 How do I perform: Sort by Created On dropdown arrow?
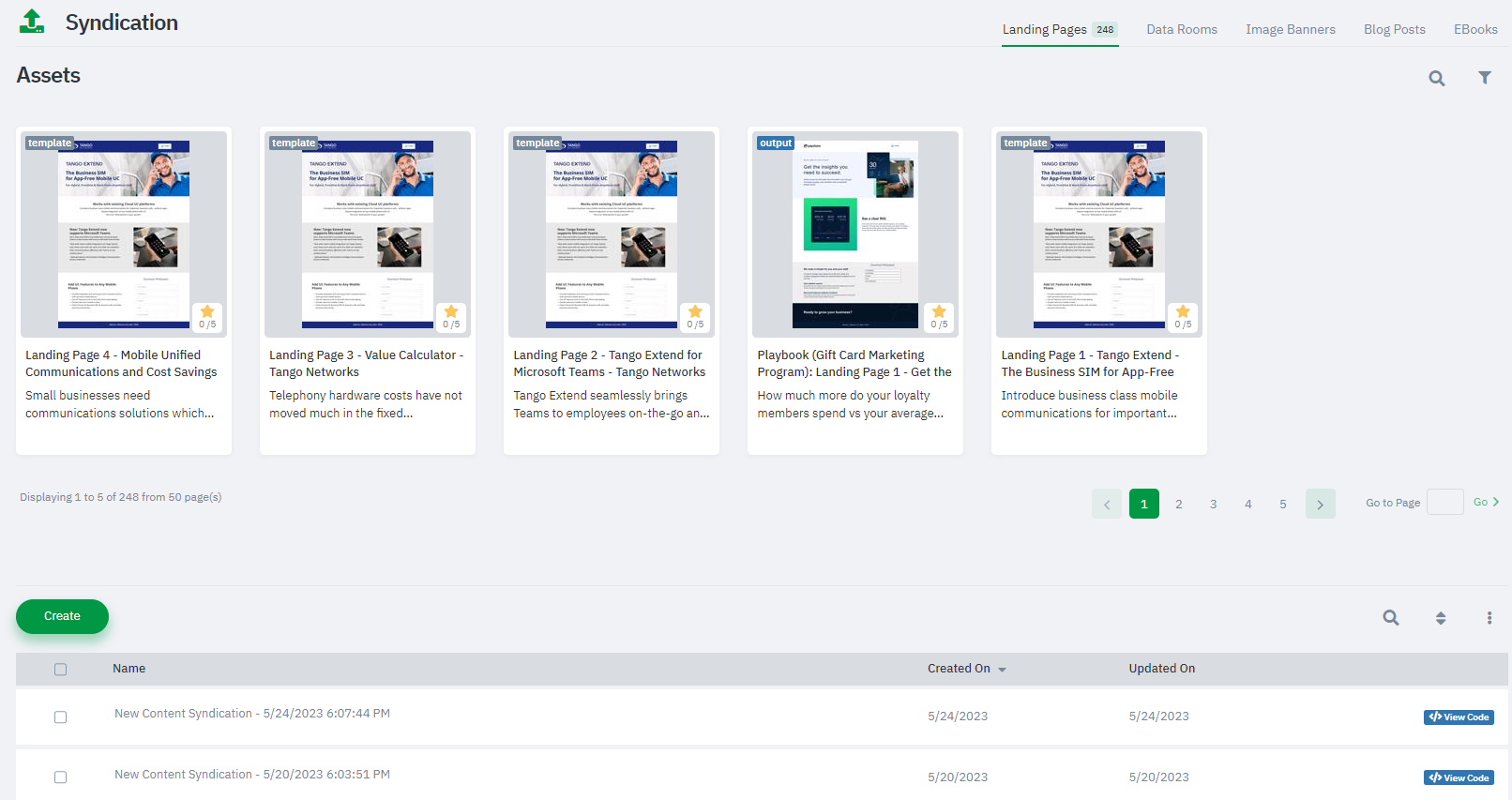1002,670
